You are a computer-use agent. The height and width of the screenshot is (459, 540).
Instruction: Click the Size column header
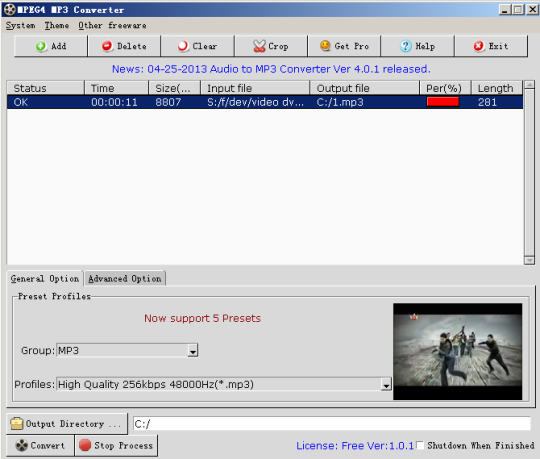click(x=175, y=88)
